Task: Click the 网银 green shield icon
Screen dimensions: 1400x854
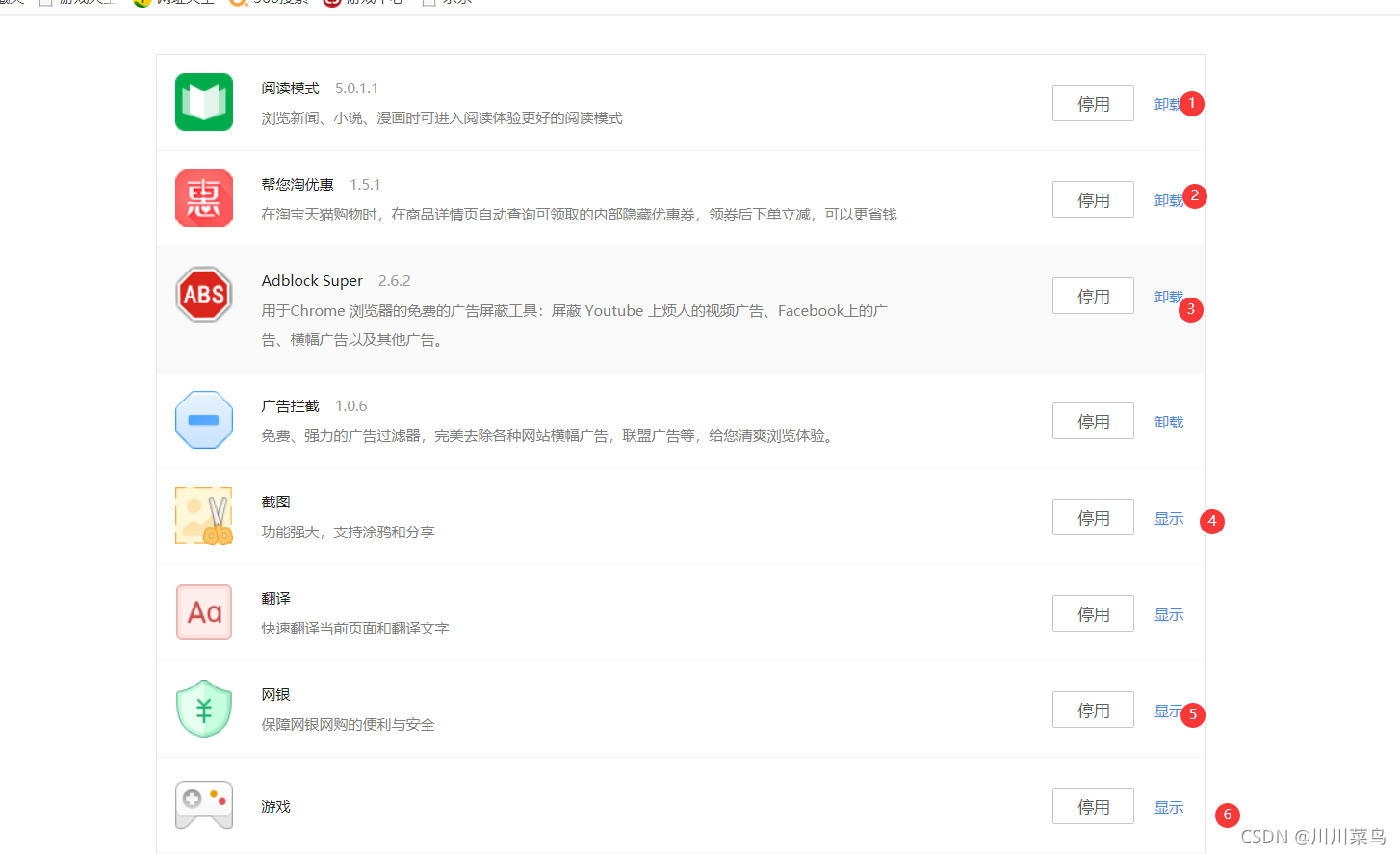Action: (204, 709)
